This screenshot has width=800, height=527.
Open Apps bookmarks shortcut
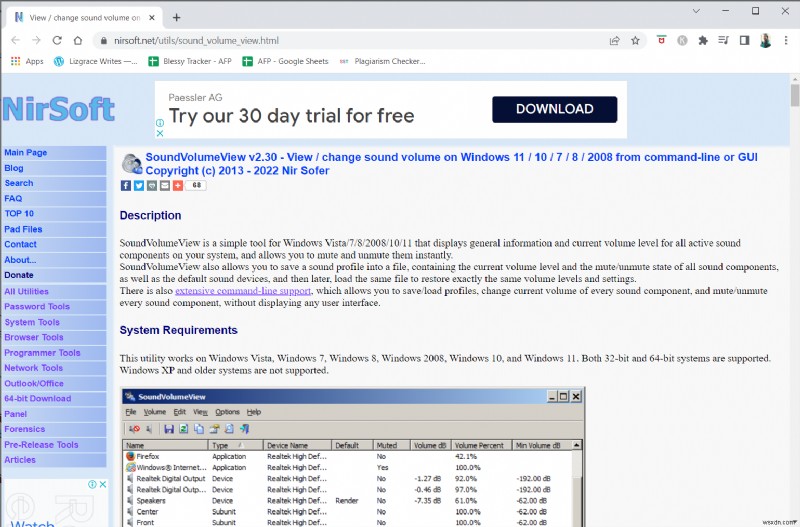[28, 61]
